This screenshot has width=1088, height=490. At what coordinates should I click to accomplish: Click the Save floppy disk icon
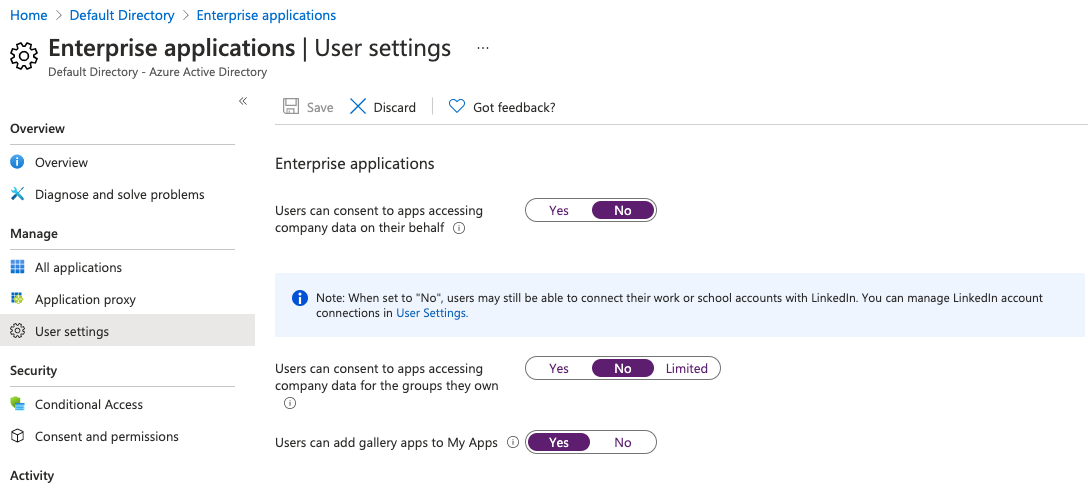291,106
